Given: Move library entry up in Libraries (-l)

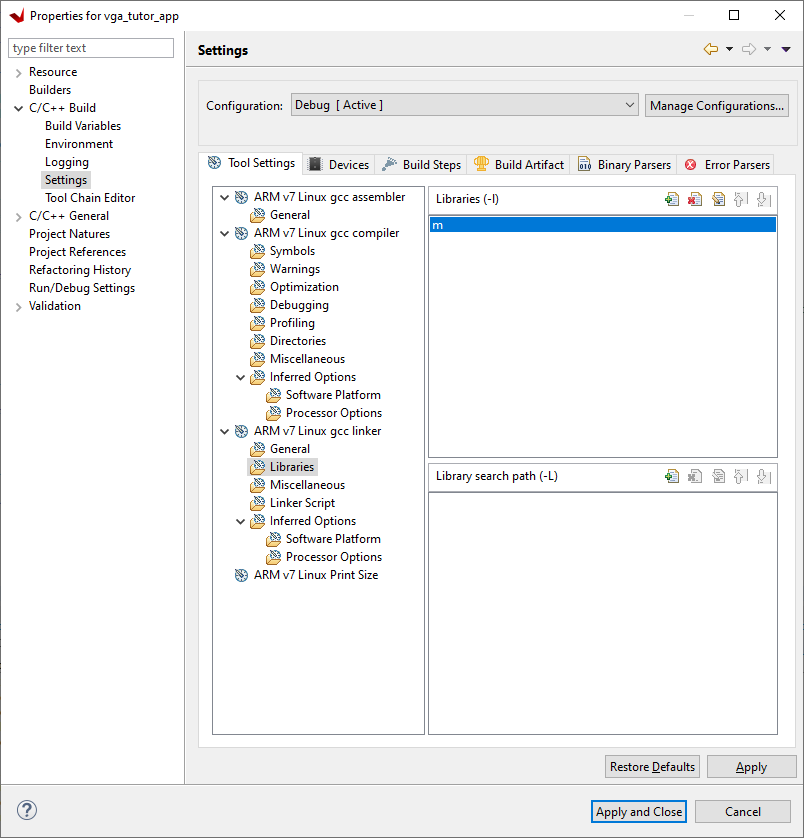Looking at the screenshot, I should tap(740, 199).
